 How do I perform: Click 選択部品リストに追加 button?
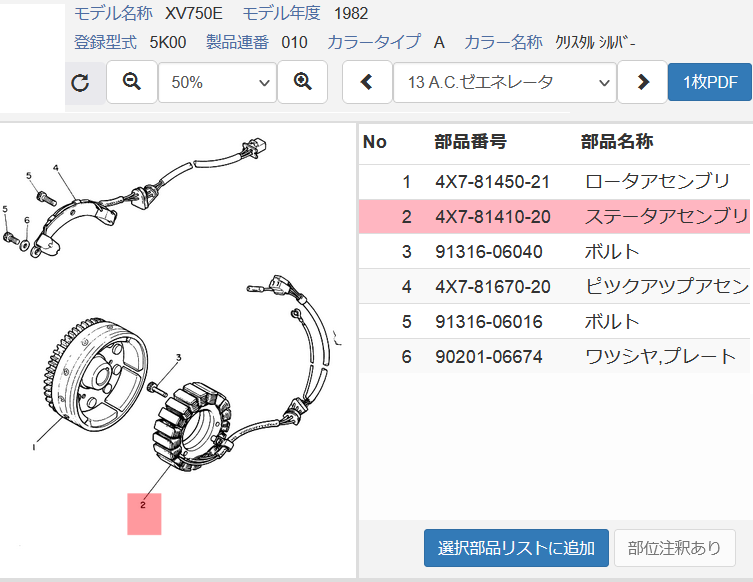pos(516,548)
